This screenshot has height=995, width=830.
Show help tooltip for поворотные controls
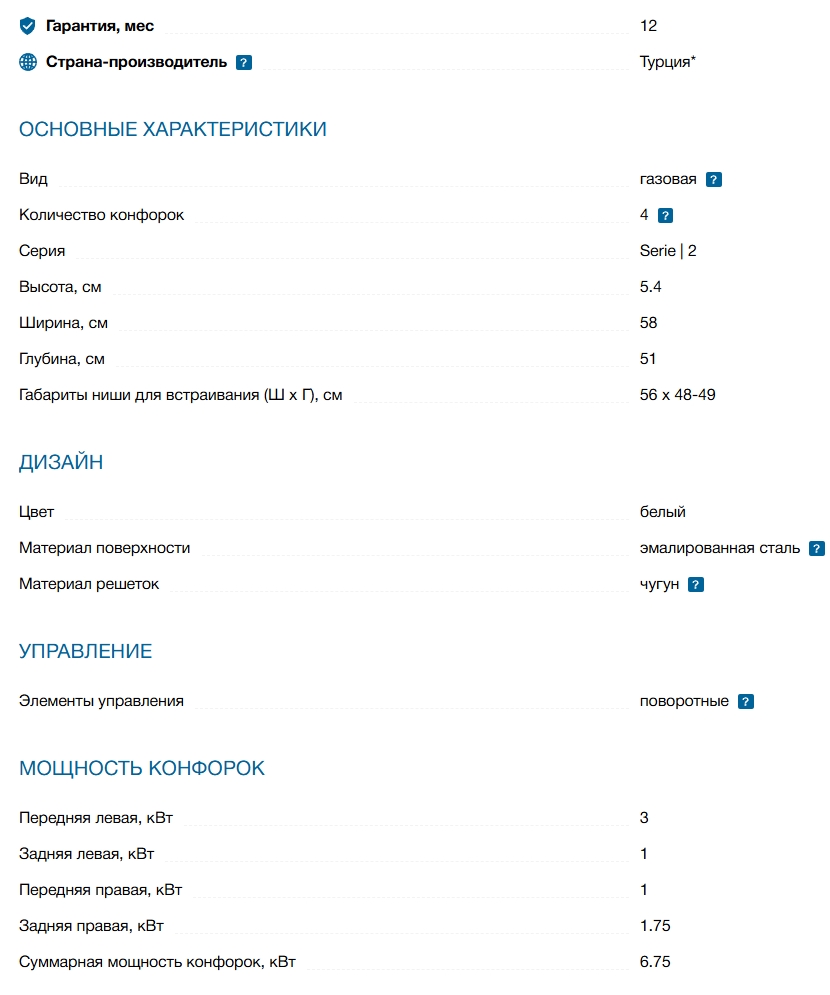[745, 702]
